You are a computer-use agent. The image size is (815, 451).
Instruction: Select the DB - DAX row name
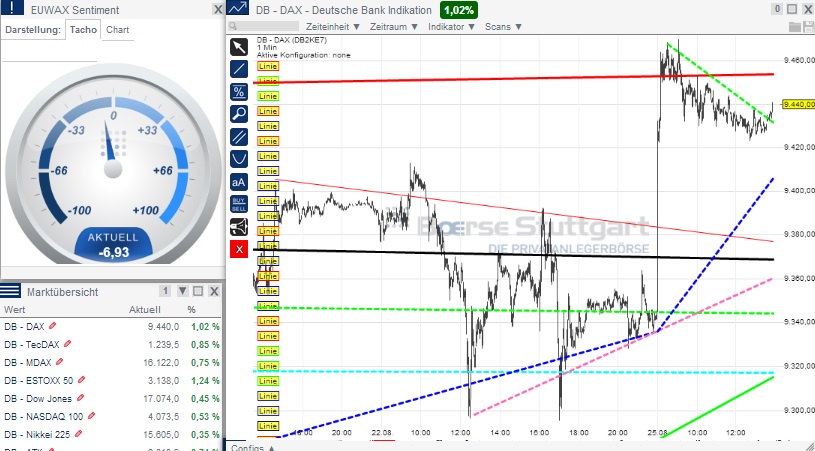pos(24,326)
